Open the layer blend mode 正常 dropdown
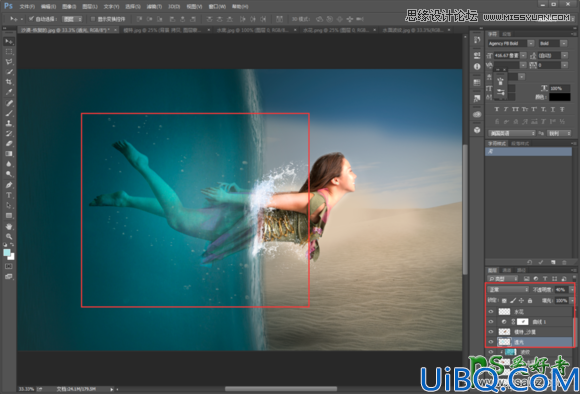 click(509, 289)
